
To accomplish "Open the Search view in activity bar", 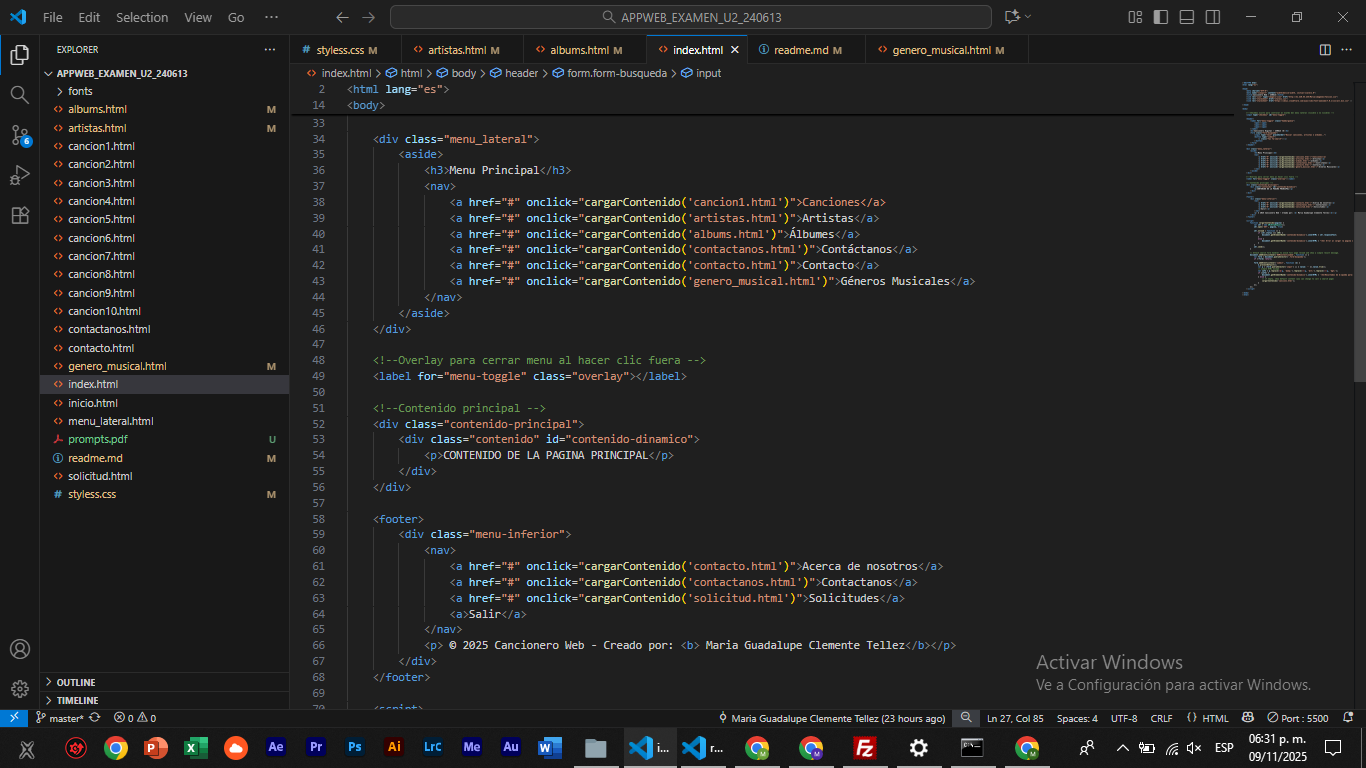I will click(19, 95).
